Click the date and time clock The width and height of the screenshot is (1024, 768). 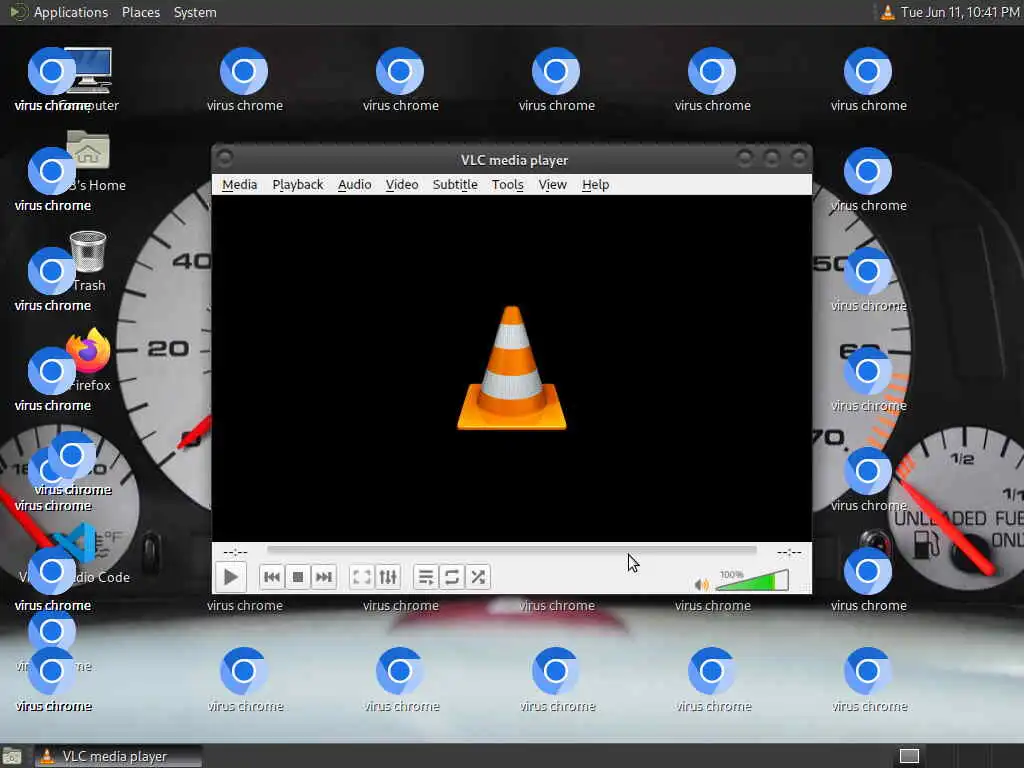pos(960,12)
